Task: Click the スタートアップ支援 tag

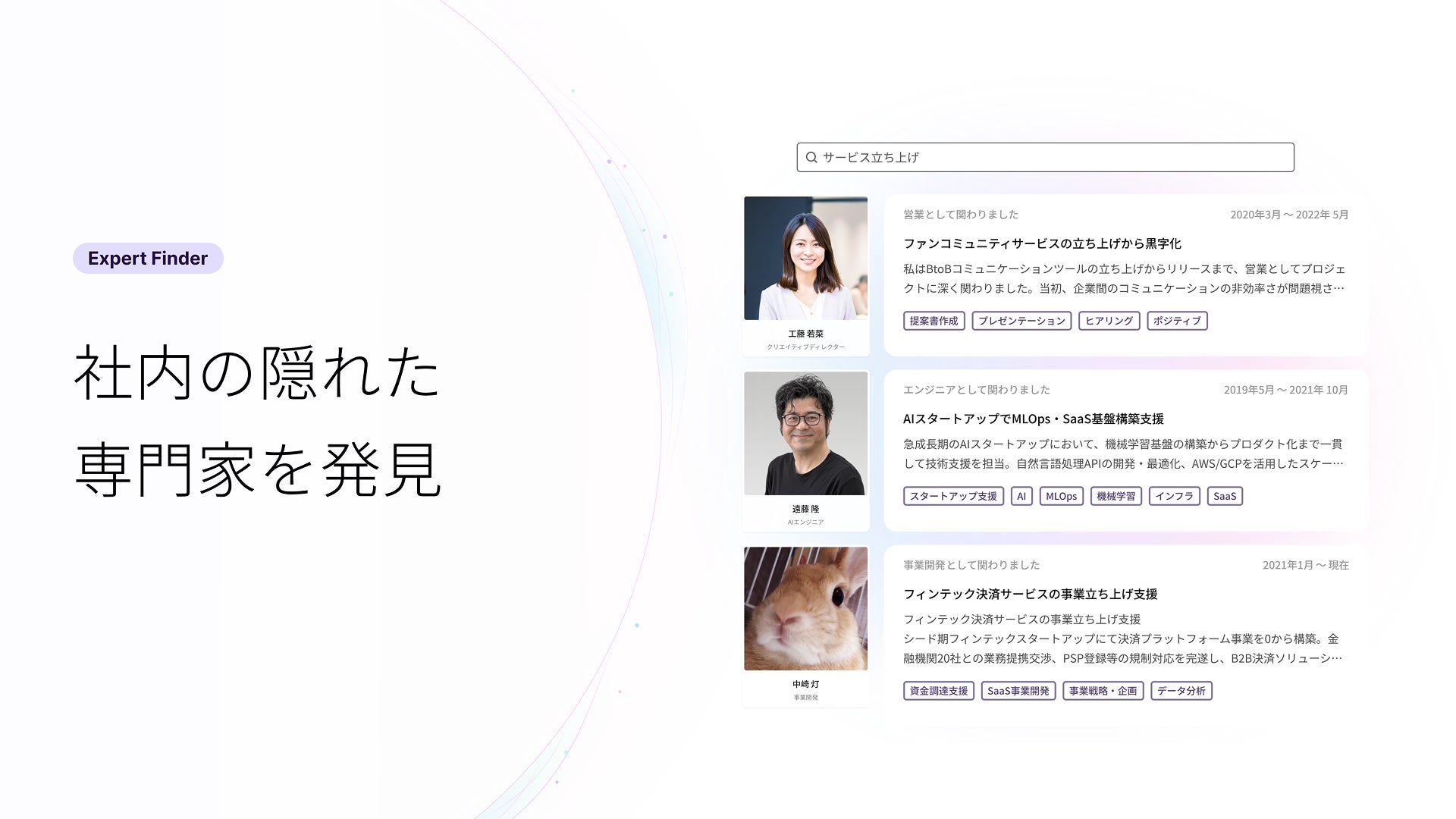Action: pos(953,496)
